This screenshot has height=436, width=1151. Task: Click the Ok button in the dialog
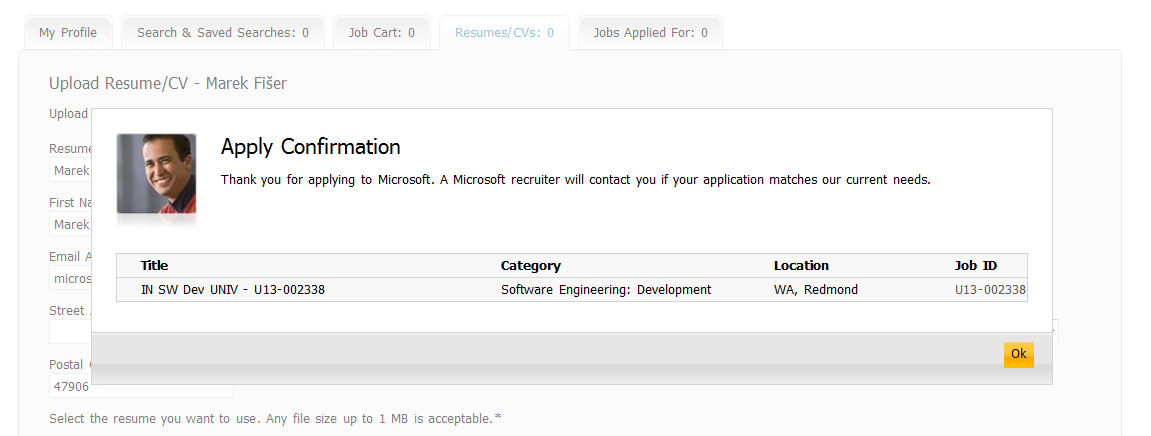coord(1018,354)
